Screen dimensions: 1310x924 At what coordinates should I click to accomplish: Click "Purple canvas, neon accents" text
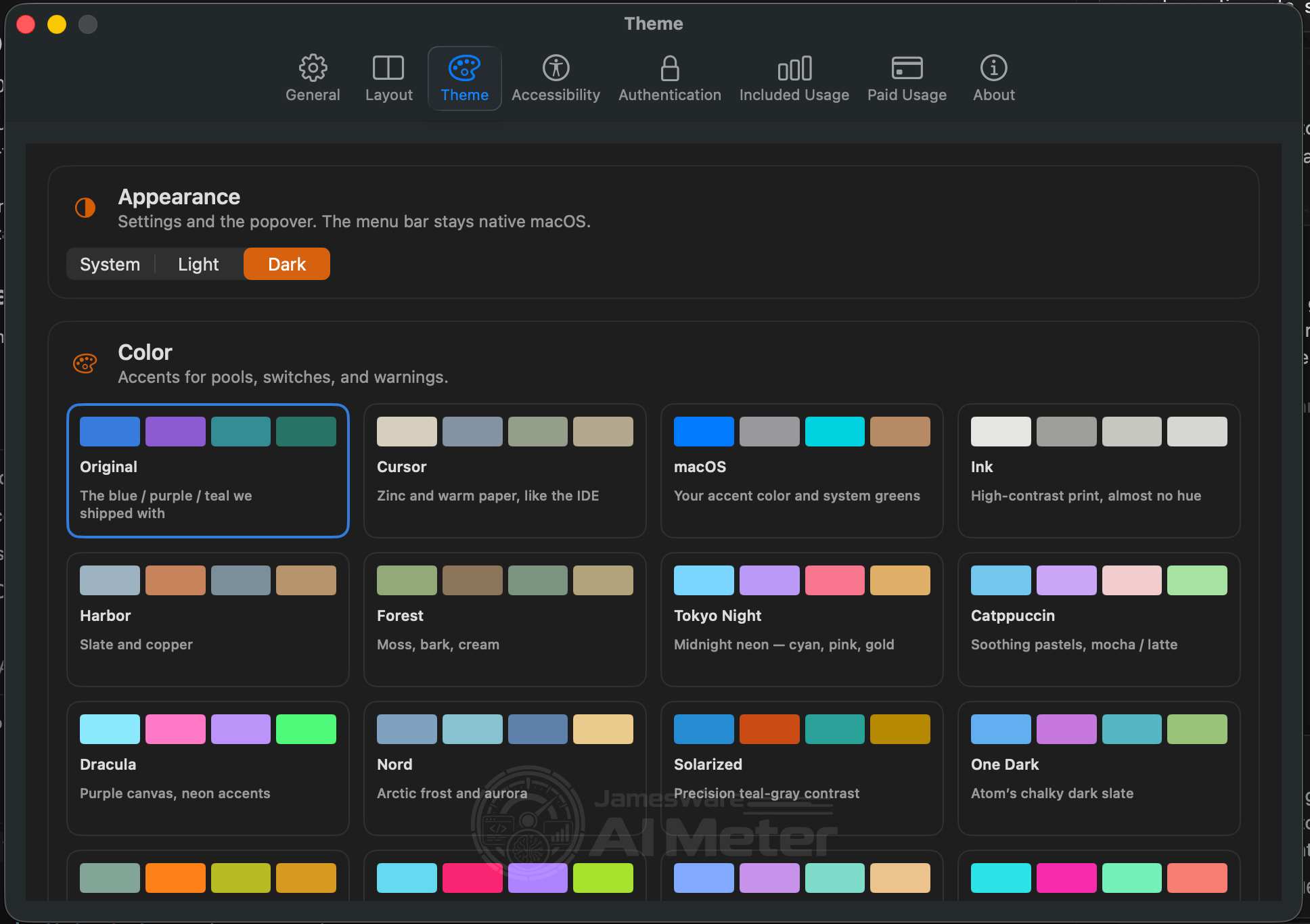[175, 793]
